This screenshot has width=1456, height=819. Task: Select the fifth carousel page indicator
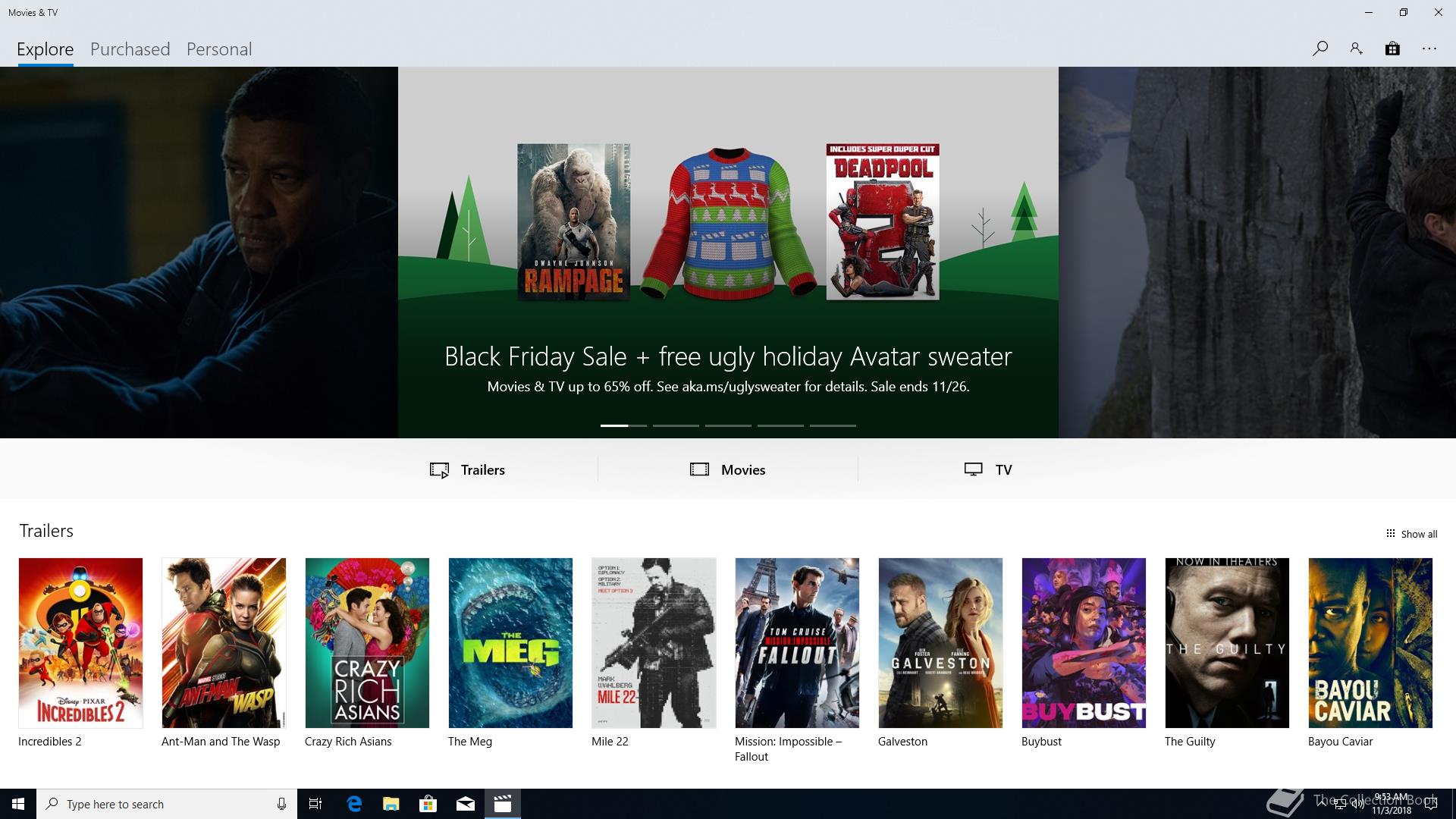pyautogui.click(x=833, y=425)
